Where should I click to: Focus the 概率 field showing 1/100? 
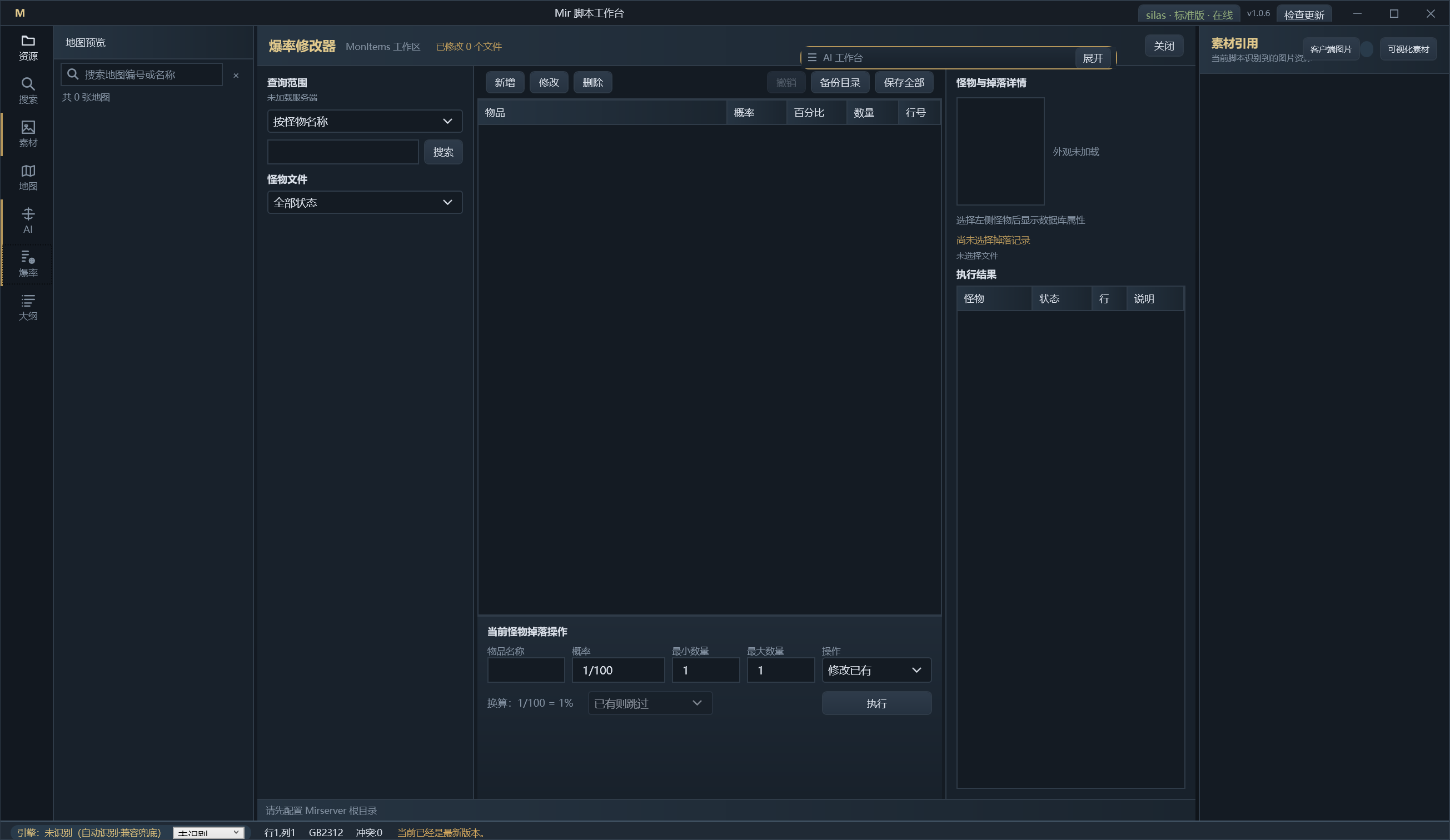(x=618, y=670)
